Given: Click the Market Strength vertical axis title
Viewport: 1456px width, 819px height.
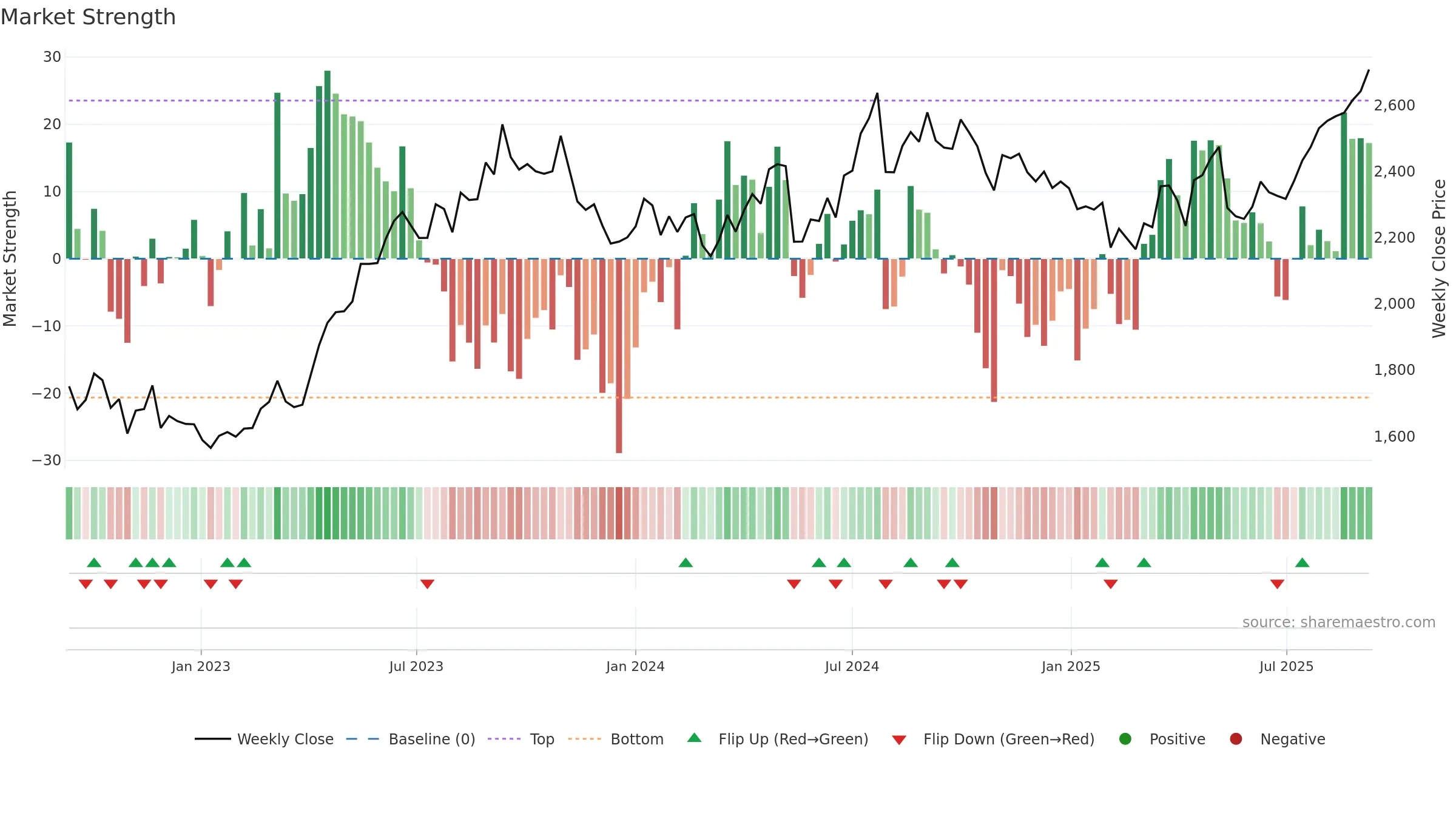Looking at the screenshot, I should (x=10, y=258).
